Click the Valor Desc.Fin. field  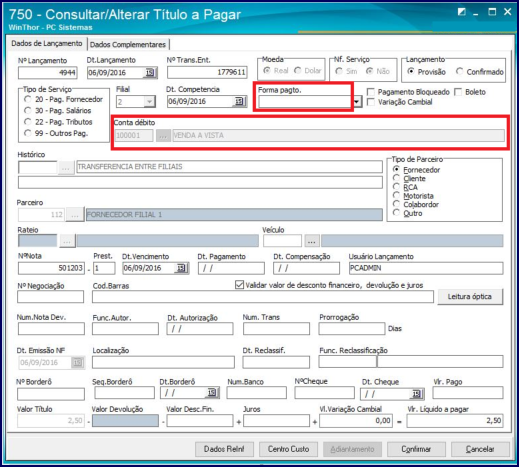[200, 421]
